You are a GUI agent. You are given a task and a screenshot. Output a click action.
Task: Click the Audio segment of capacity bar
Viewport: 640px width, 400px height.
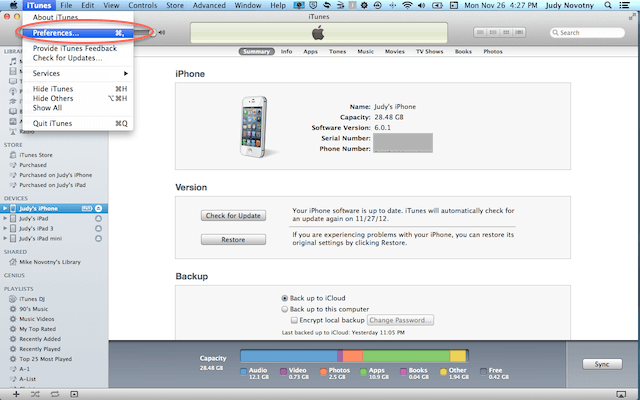click(x=289, y=356)
